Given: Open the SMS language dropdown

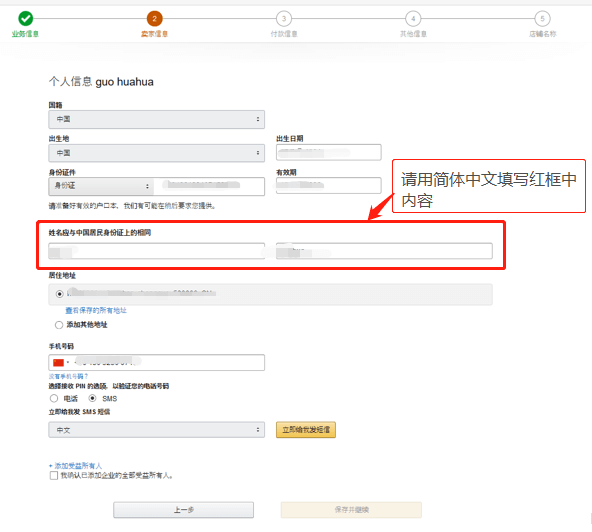Looking at the screenshot, I should (156, 430).
